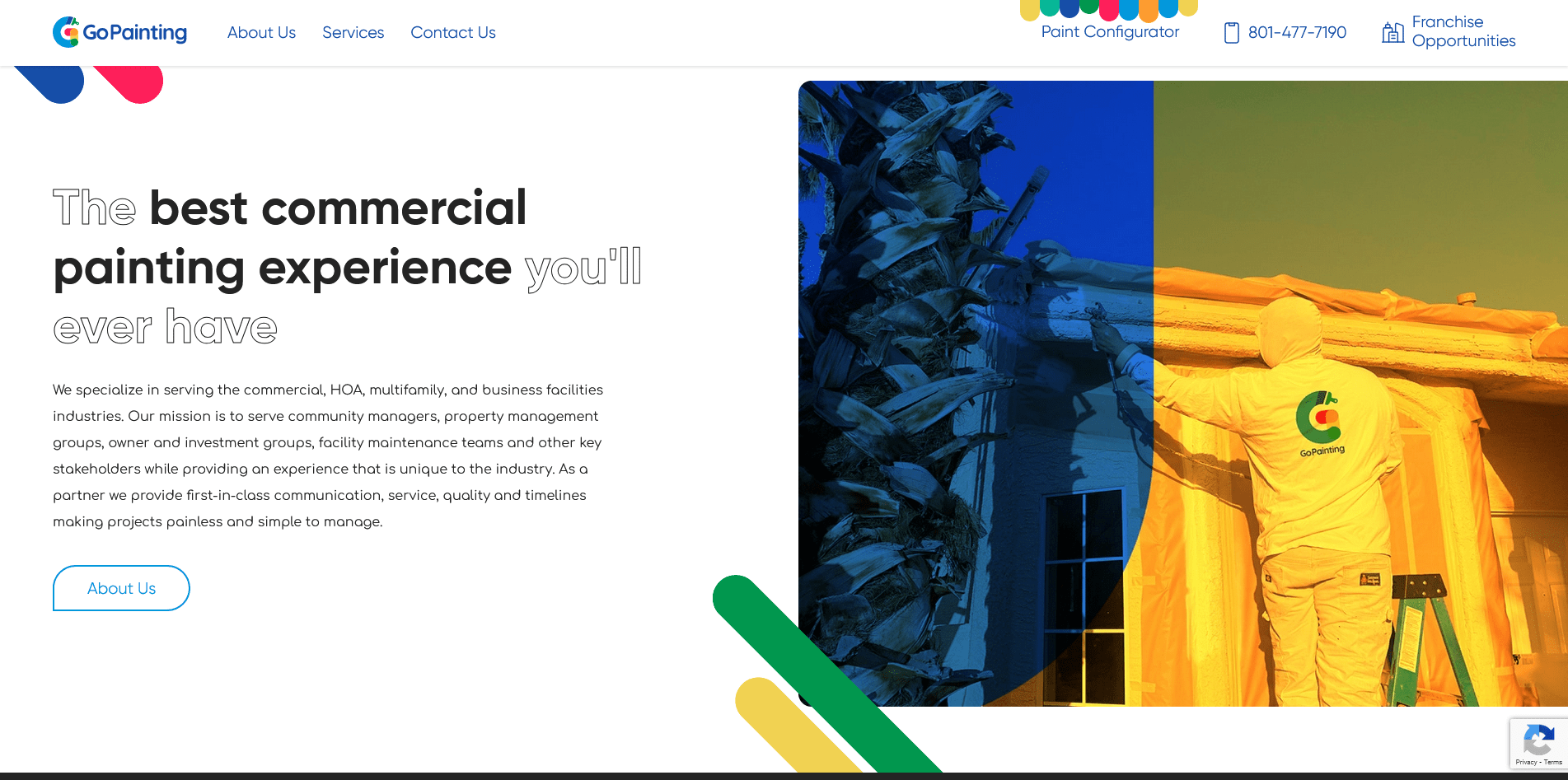Click the paragraph starting 'We specialize in serving'

(328, 455)
